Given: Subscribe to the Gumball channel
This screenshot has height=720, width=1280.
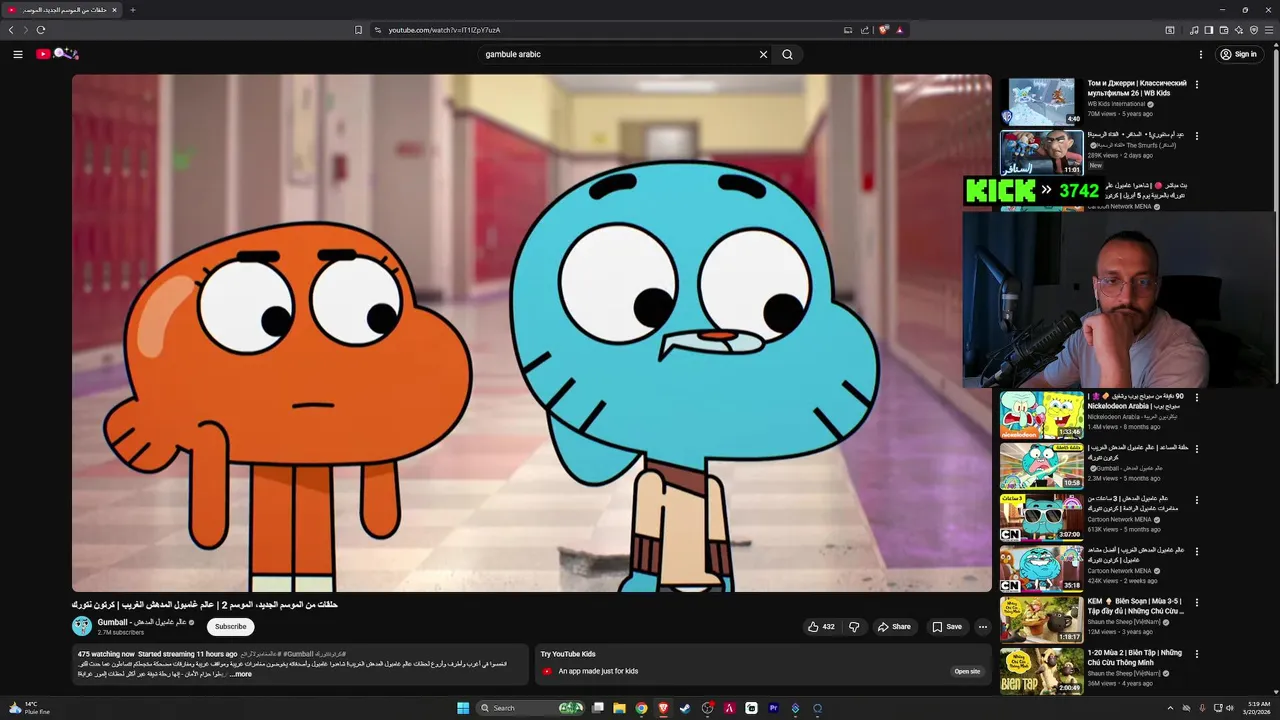Looking at the screenshot, I should (230, 627).
